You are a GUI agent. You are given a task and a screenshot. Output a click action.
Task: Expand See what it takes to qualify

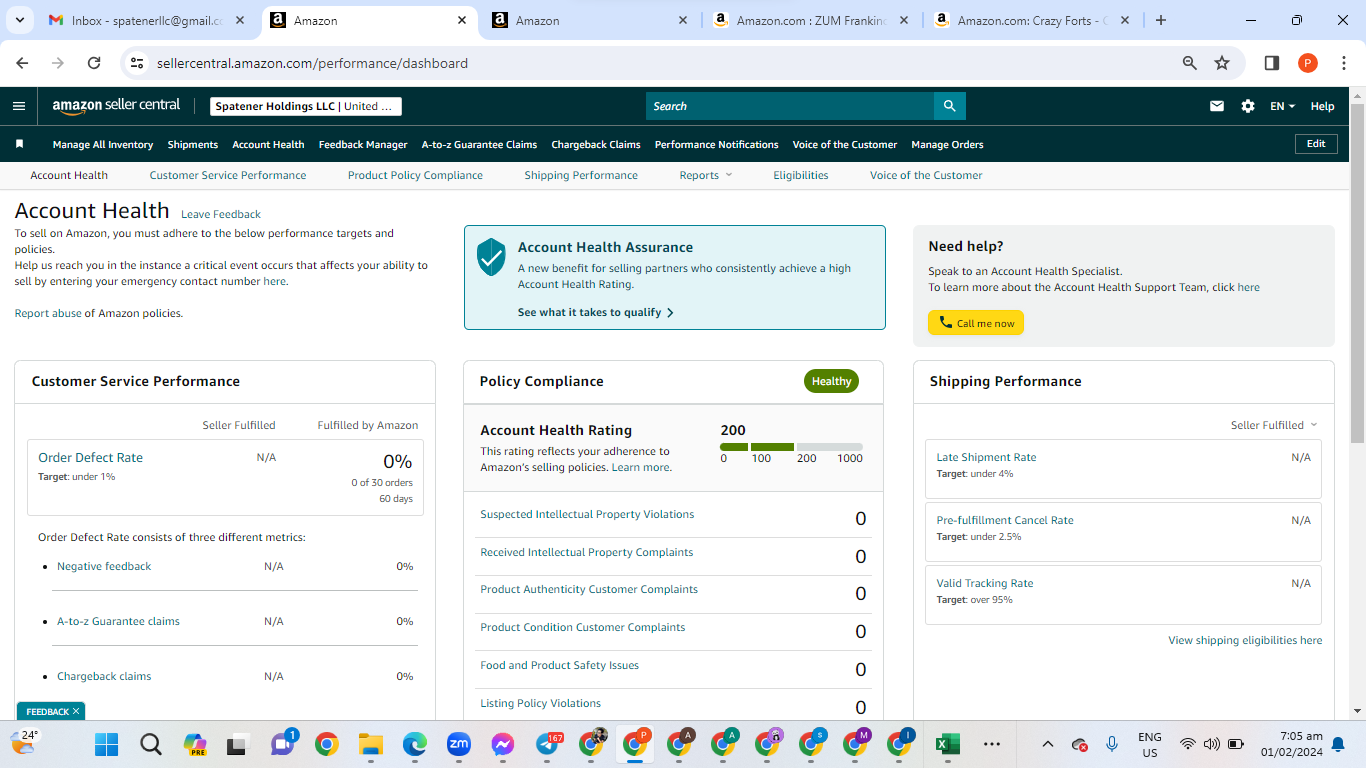tap(596, 312)
